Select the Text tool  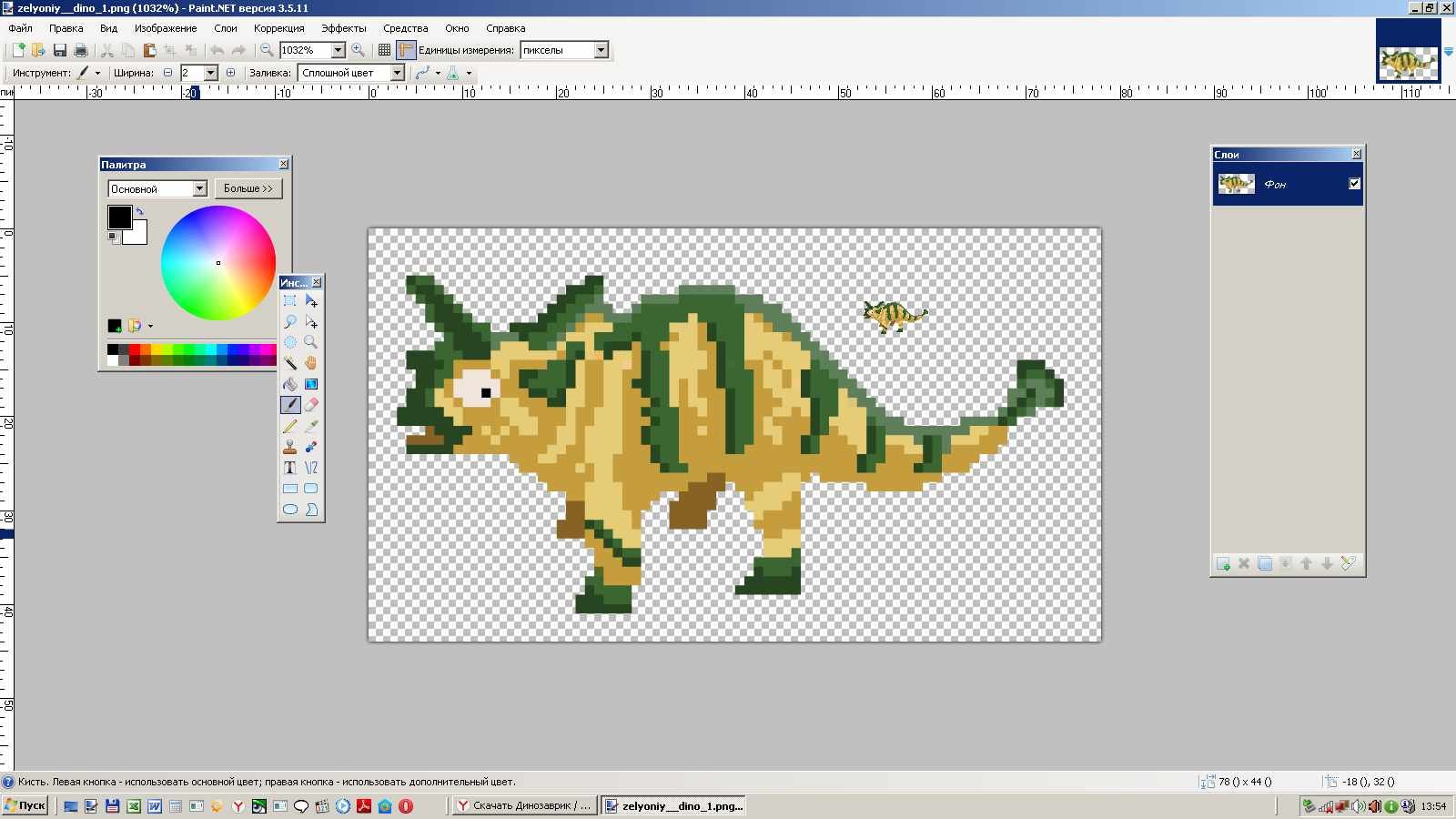(x=290, y=468)
